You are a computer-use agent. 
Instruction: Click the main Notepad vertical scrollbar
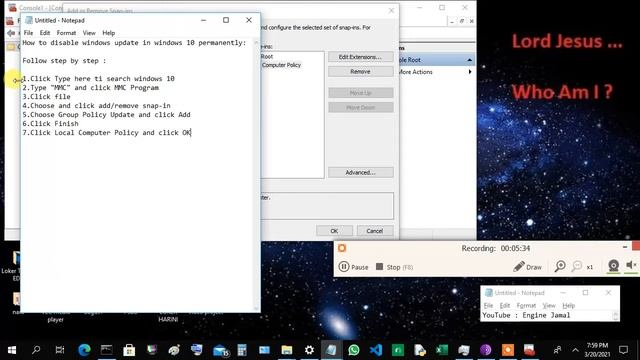tap(256, 176)
